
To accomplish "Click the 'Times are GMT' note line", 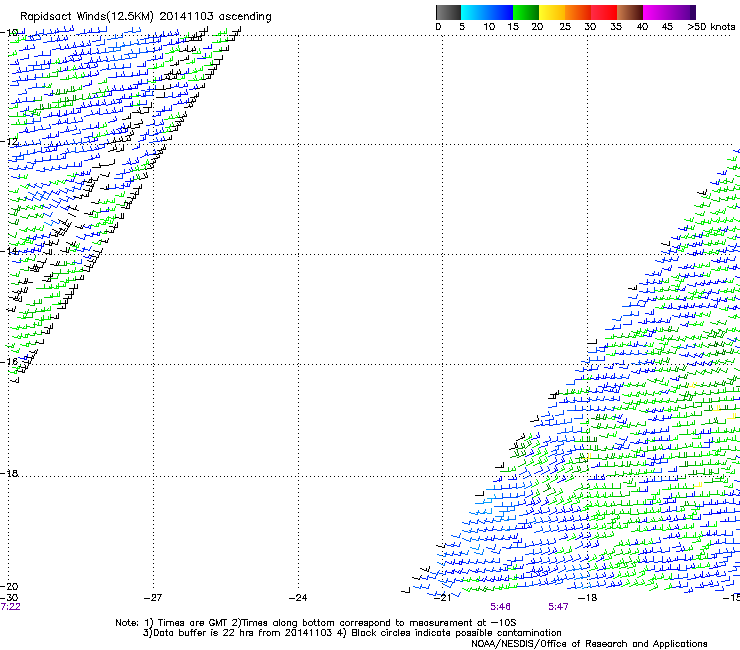I will 316,623.
